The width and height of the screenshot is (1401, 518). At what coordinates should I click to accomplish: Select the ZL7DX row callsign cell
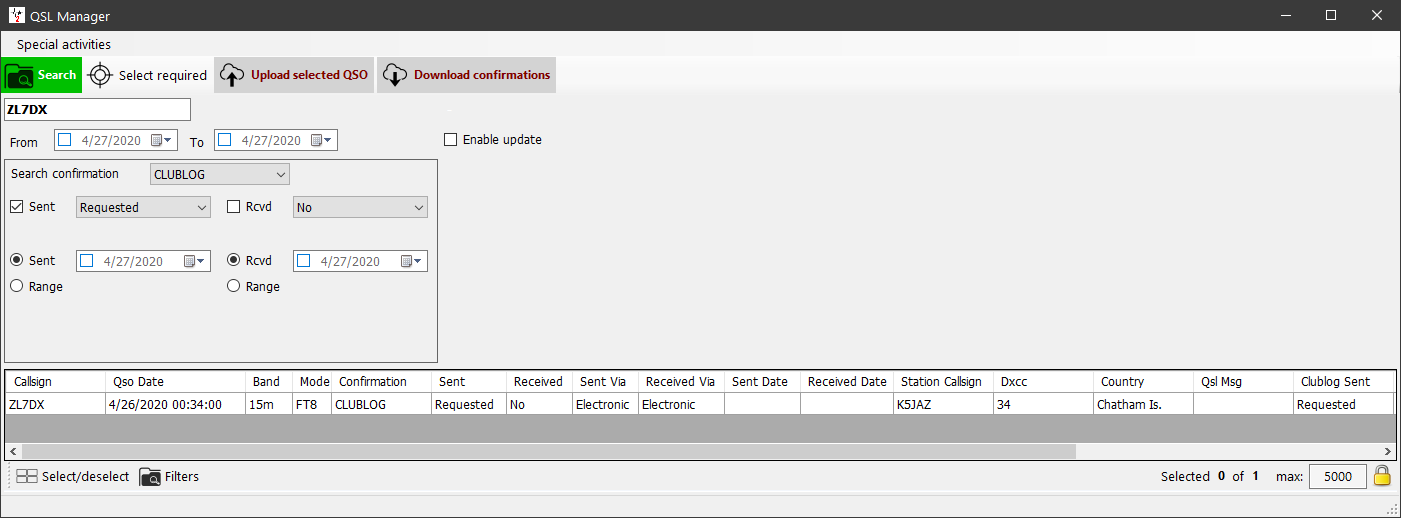tap(55, 404)
